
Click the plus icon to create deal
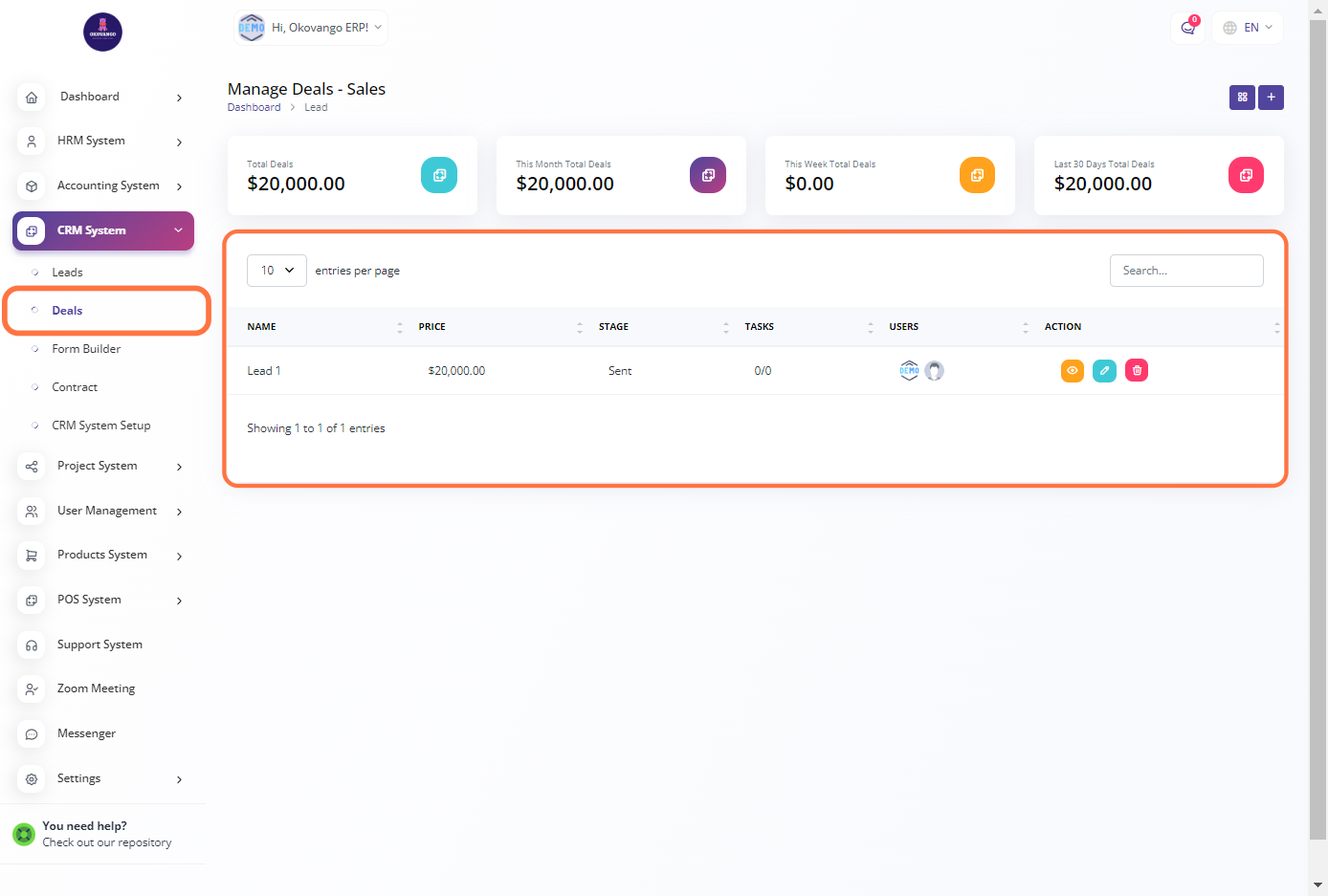click(1271, 98)
